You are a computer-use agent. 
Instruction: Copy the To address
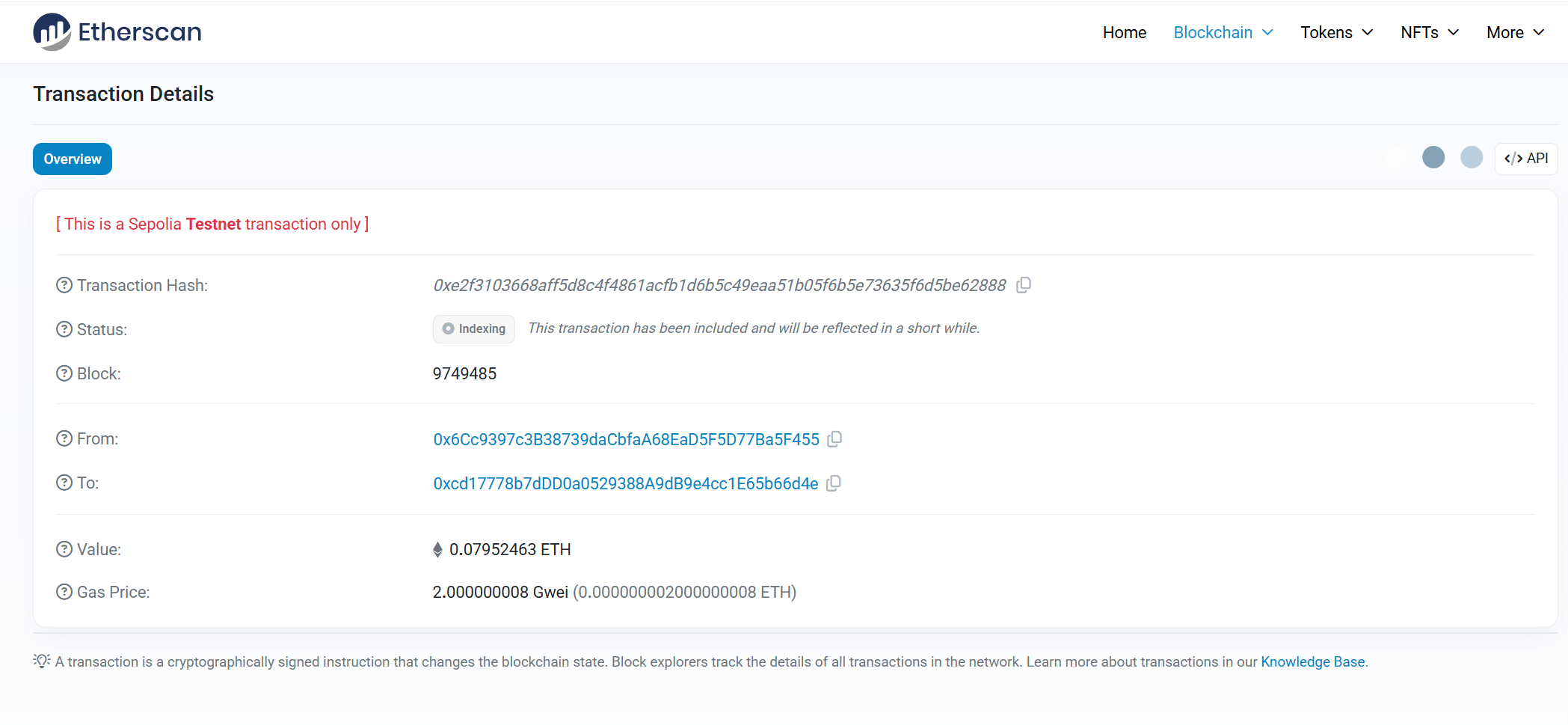(834, 483)
